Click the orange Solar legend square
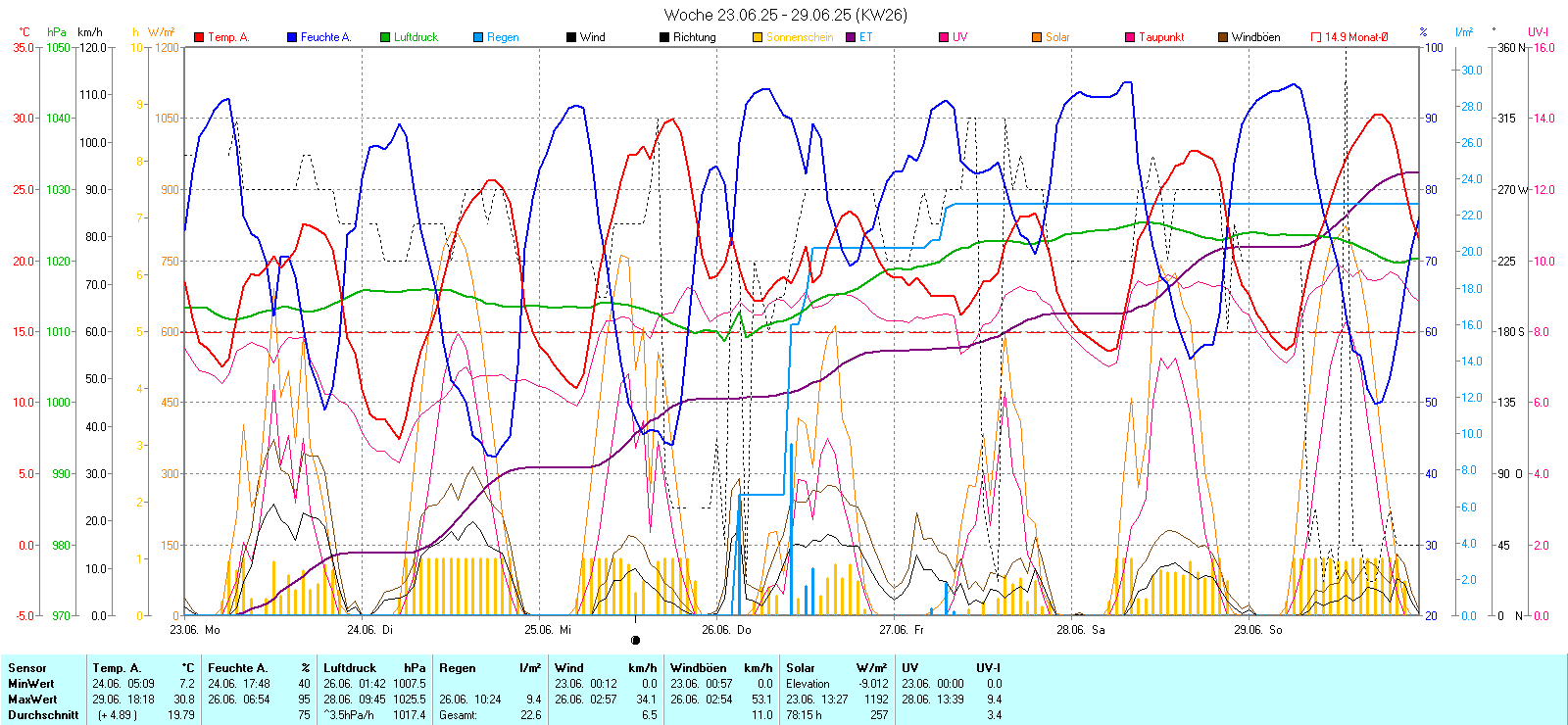The width and height of the screenshot is (1568, 725). (1037, 37)
